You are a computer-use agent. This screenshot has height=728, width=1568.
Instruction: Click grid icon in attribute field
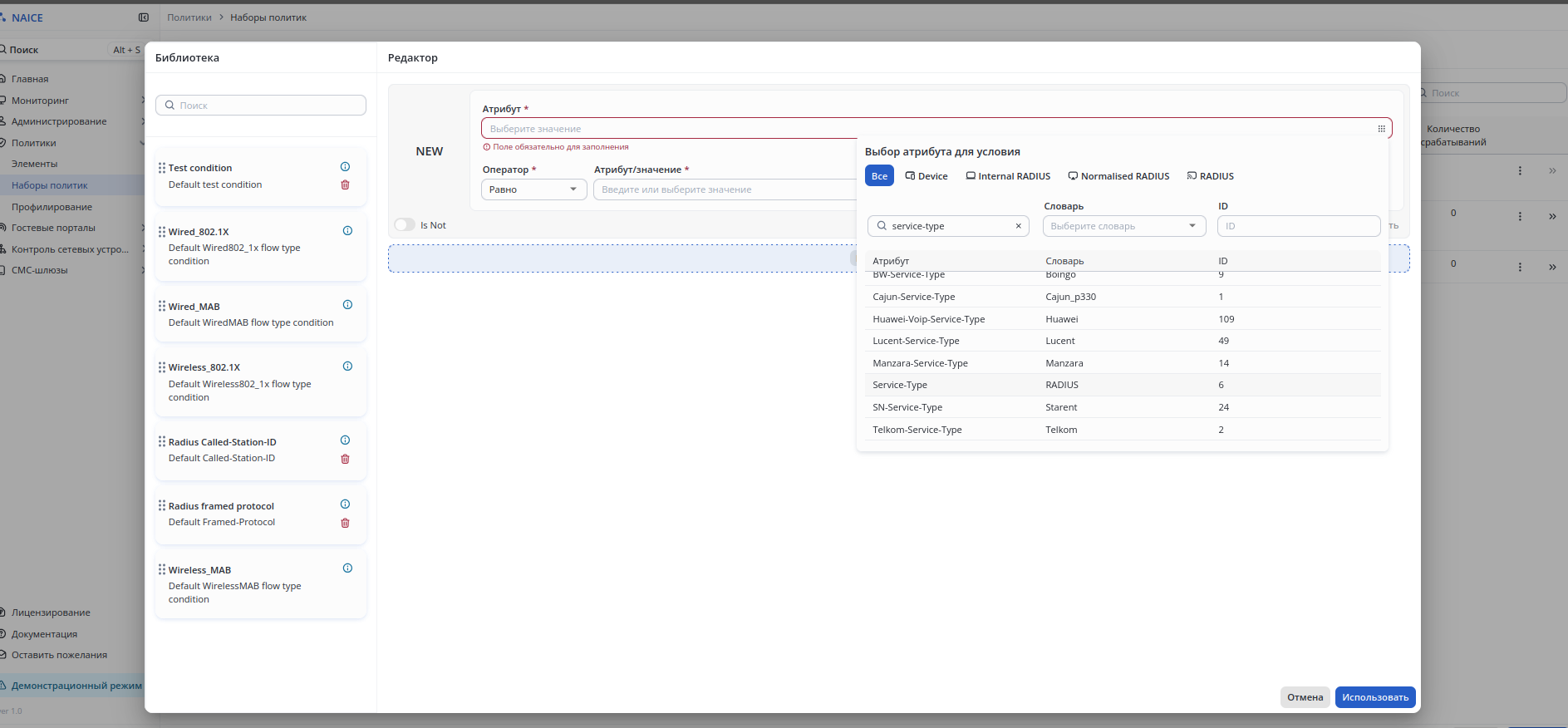[x=1381, y=129]
